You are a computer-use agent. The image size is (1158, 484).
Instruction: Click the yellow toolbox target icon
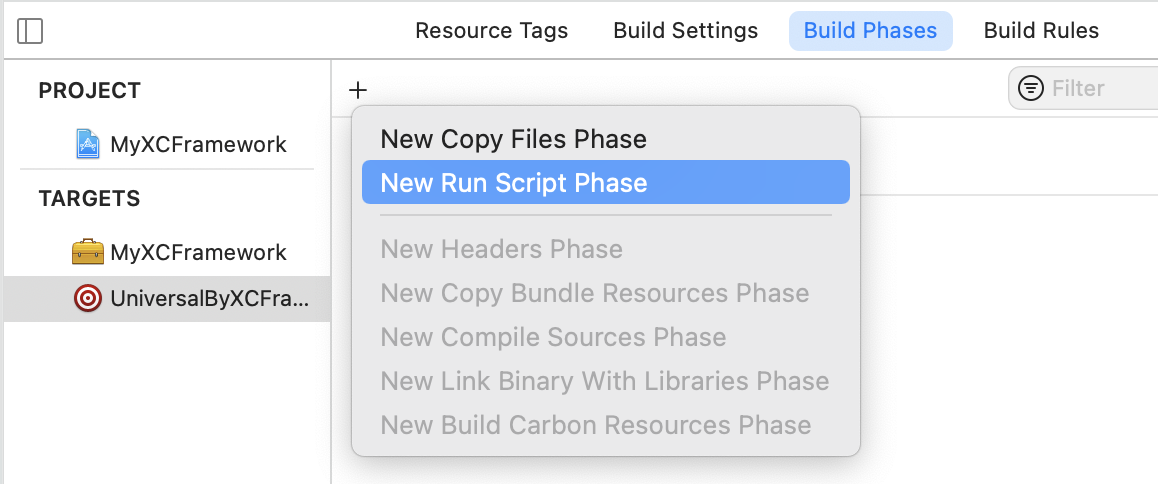click(x=88, y=252)
